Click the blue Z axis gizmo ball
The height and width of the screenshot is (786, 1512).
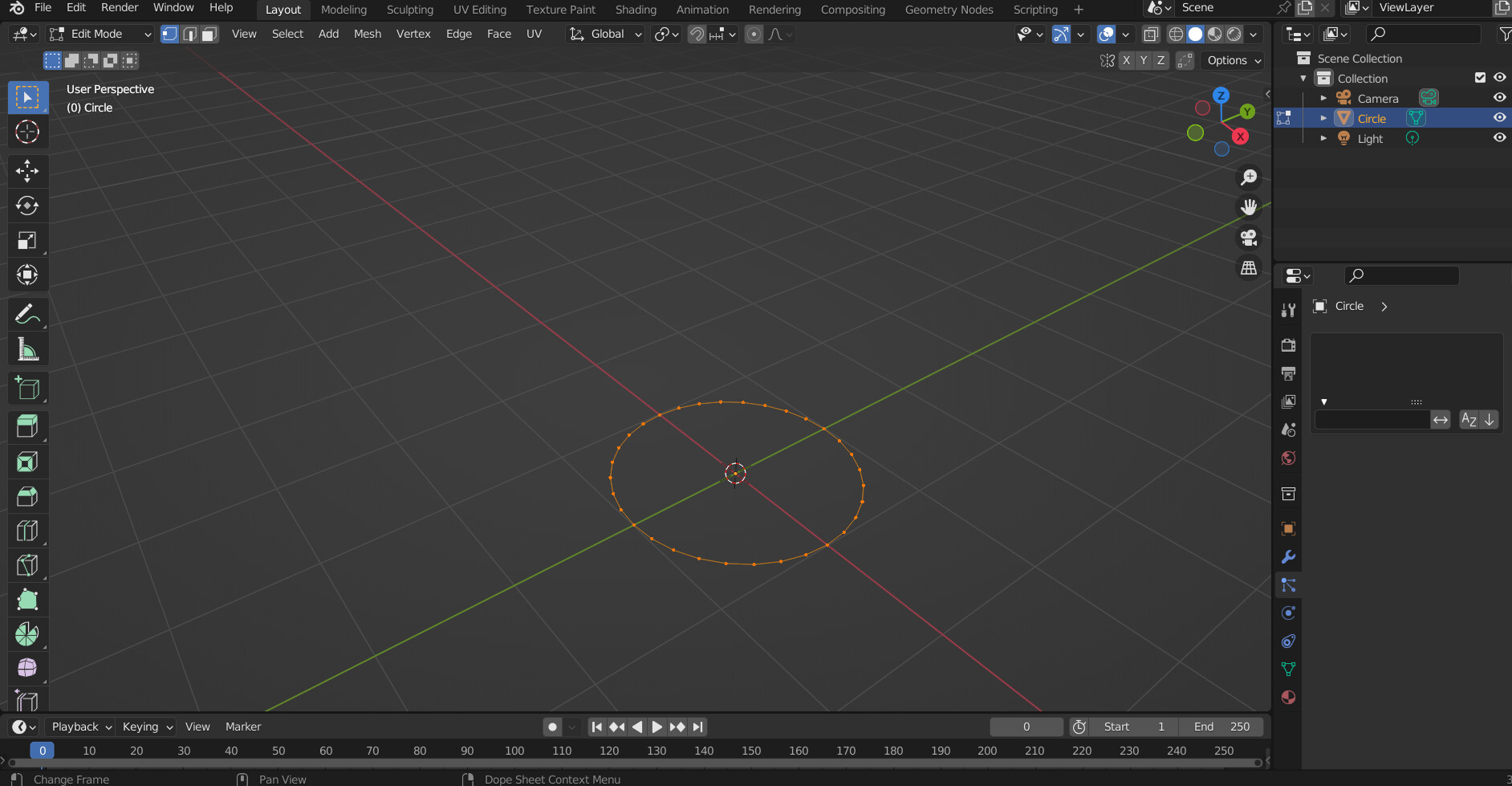(1221, 95)
